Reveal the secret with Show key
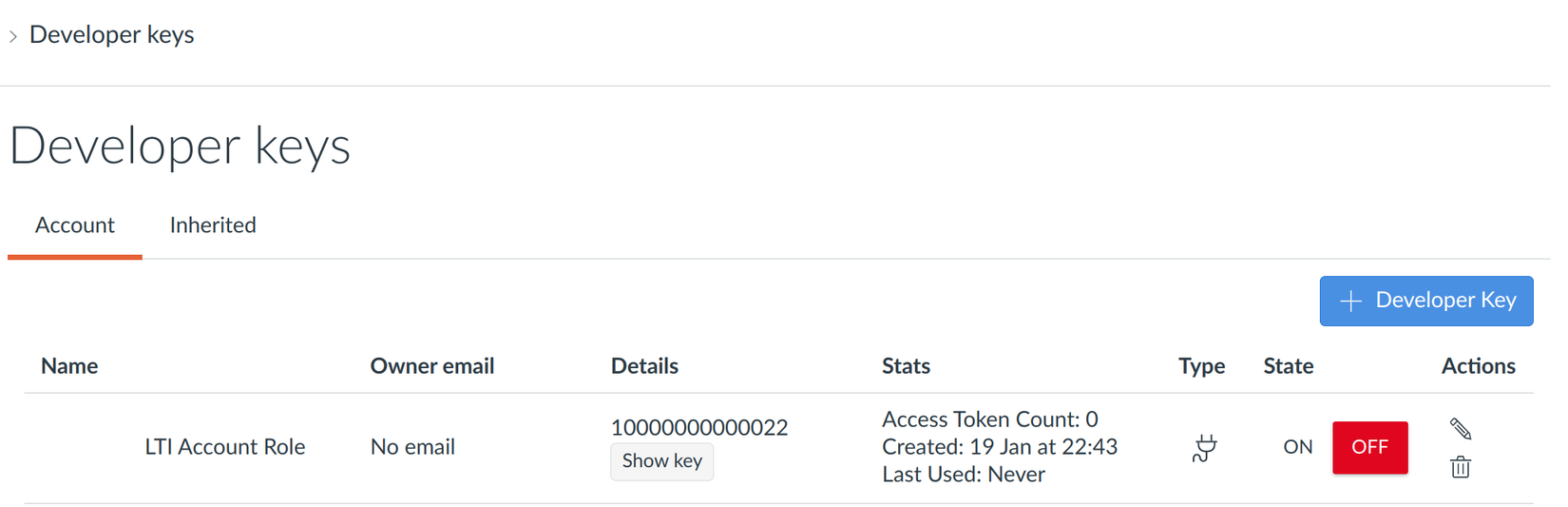 point(661,461)
